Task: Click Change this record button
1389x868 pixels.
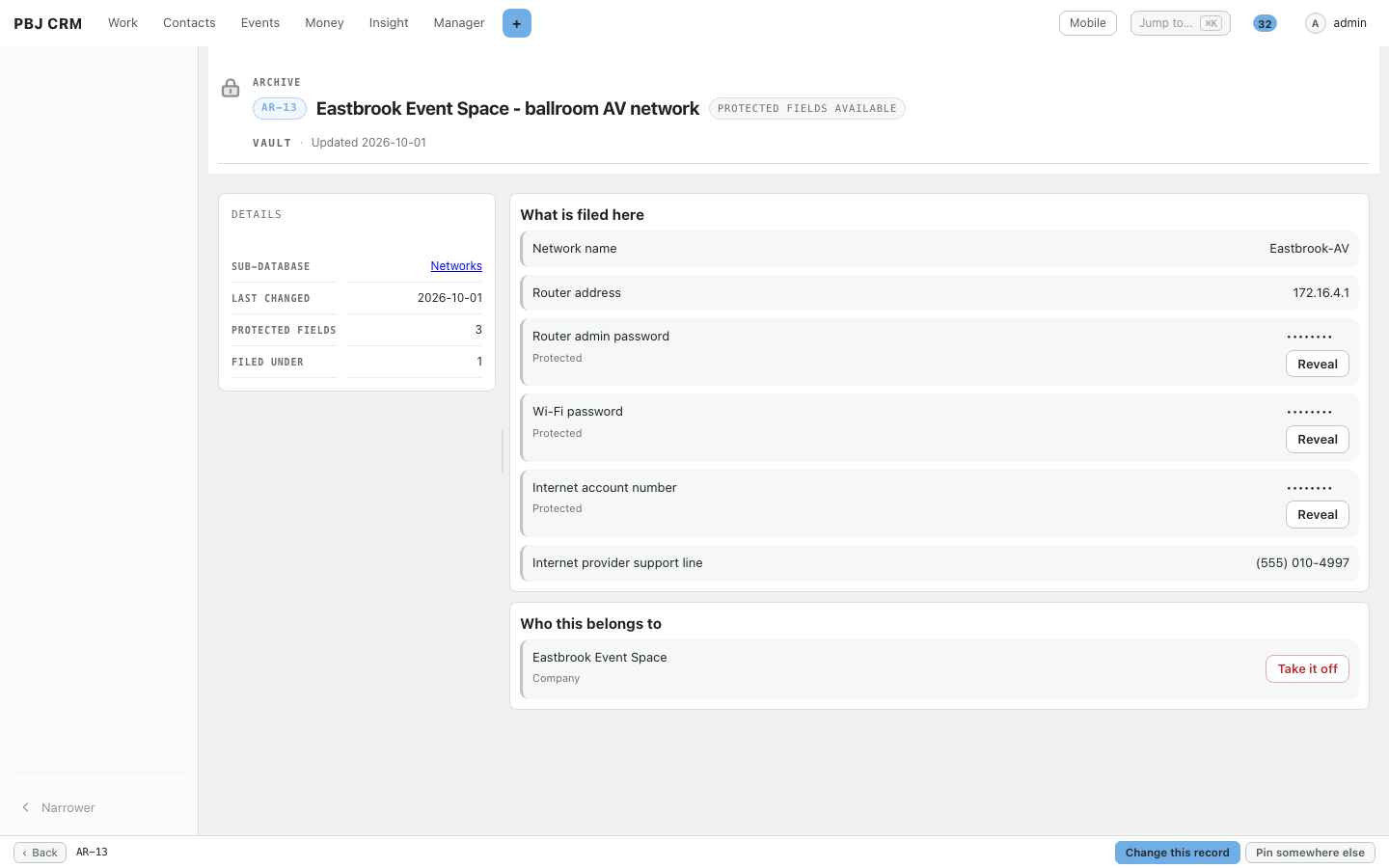Action: (1178, 853)
